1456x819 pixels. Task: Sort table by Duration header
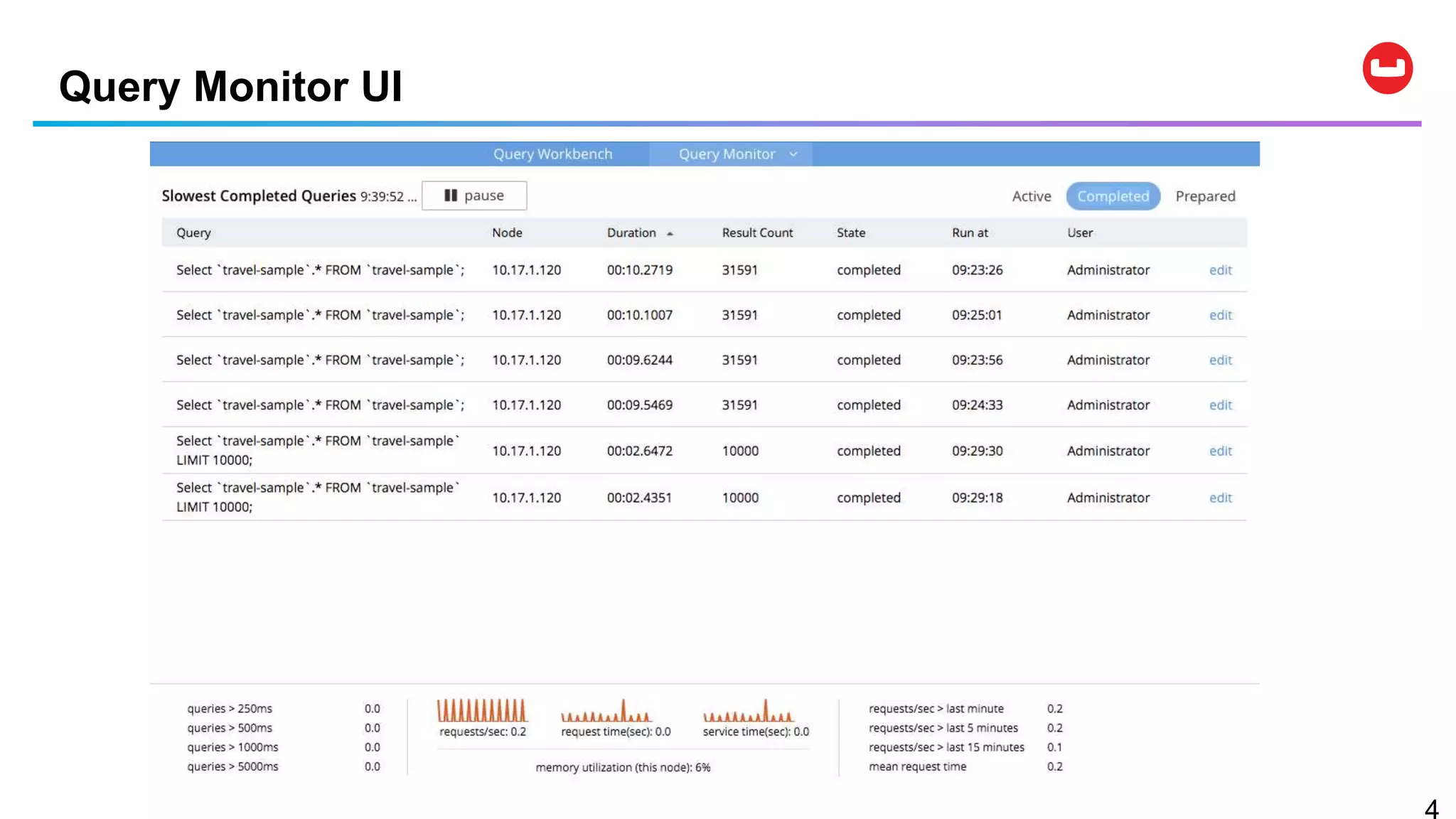[x=631, y=232]
